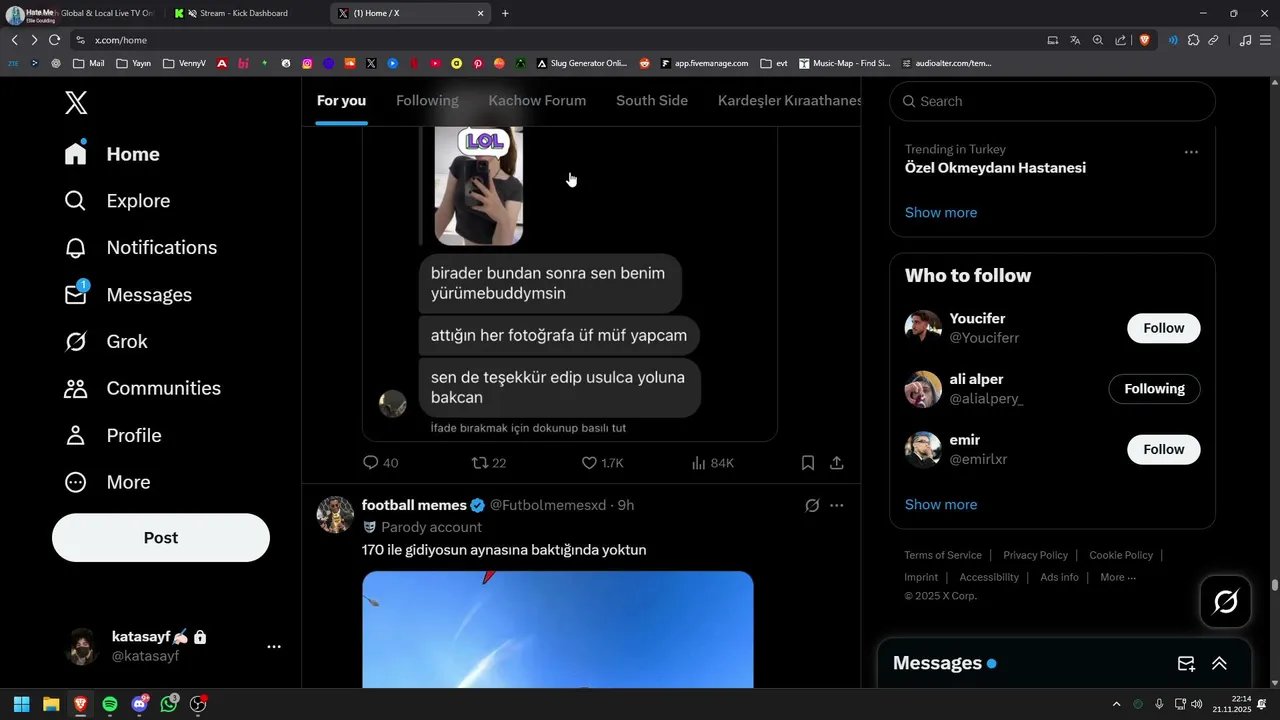This screenshot has width=1280, height=720.
Task: Open Grok from the sidebar
Action: click(x=106, y=342)
